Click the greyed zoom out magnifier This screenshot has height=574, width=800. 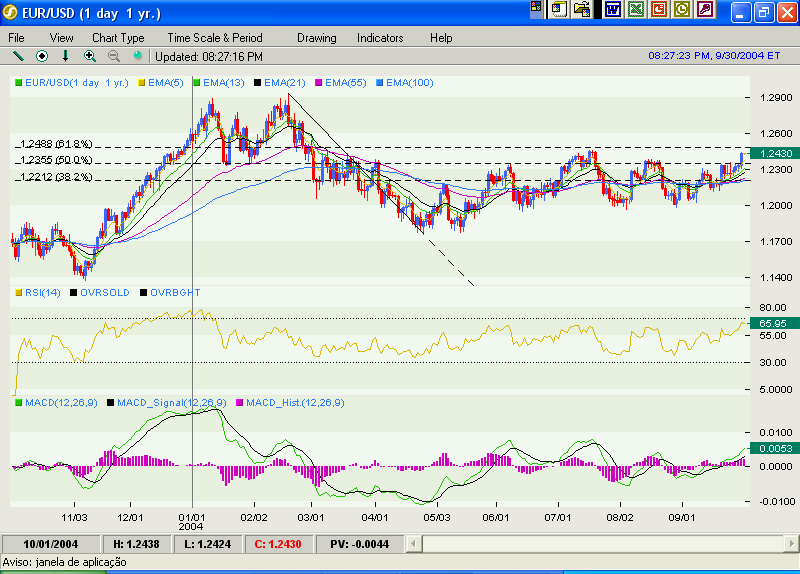coord(114,56)
